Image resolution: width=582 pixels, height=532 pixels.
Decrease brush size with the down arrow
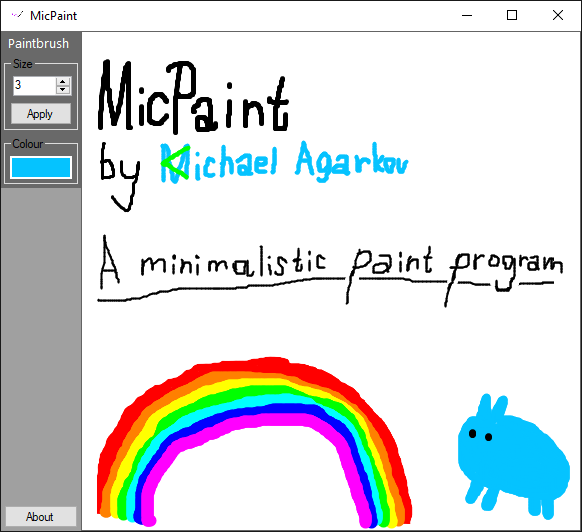63,90
